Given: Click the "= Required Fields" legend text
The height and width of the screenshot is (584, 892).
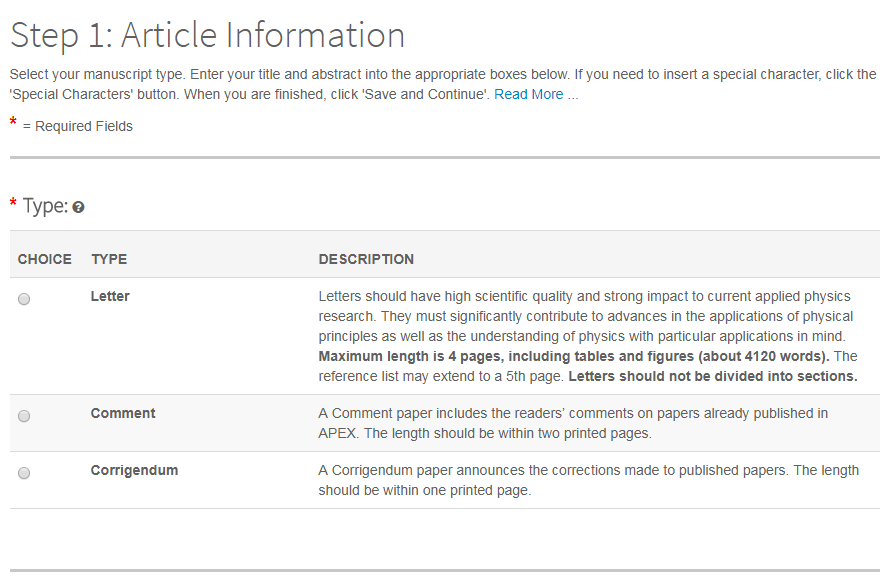Looking at the screenshot, I should pos(78,126).
